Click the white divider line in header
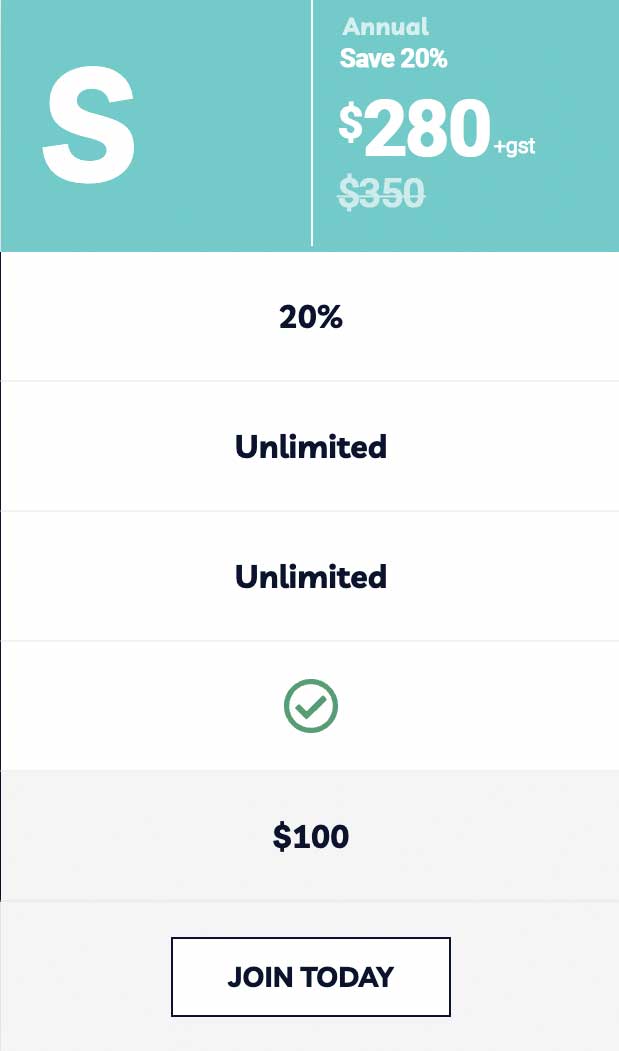Image resolution: width=619 pixels, height=1051 pixels. 312,123
